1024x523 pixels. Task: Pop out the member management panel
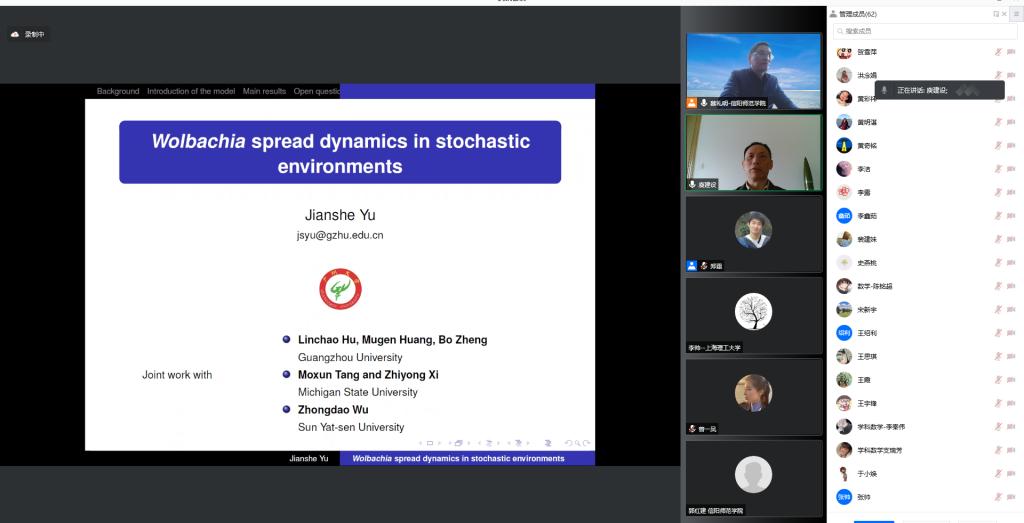[995, 14]
